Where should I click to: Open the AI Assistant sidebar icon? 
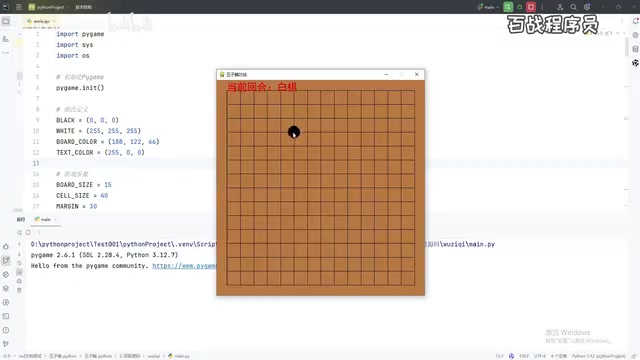click(x=635, y=36)
